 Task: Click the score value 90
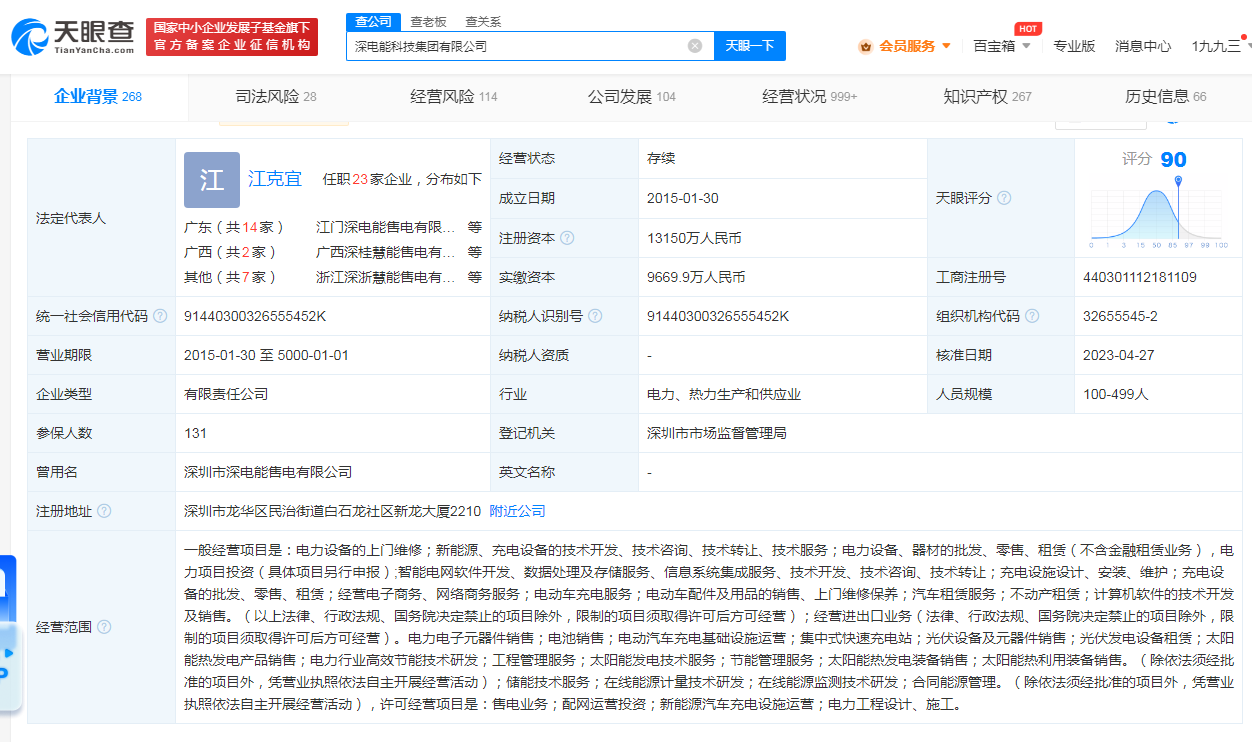click(1174, 160)
